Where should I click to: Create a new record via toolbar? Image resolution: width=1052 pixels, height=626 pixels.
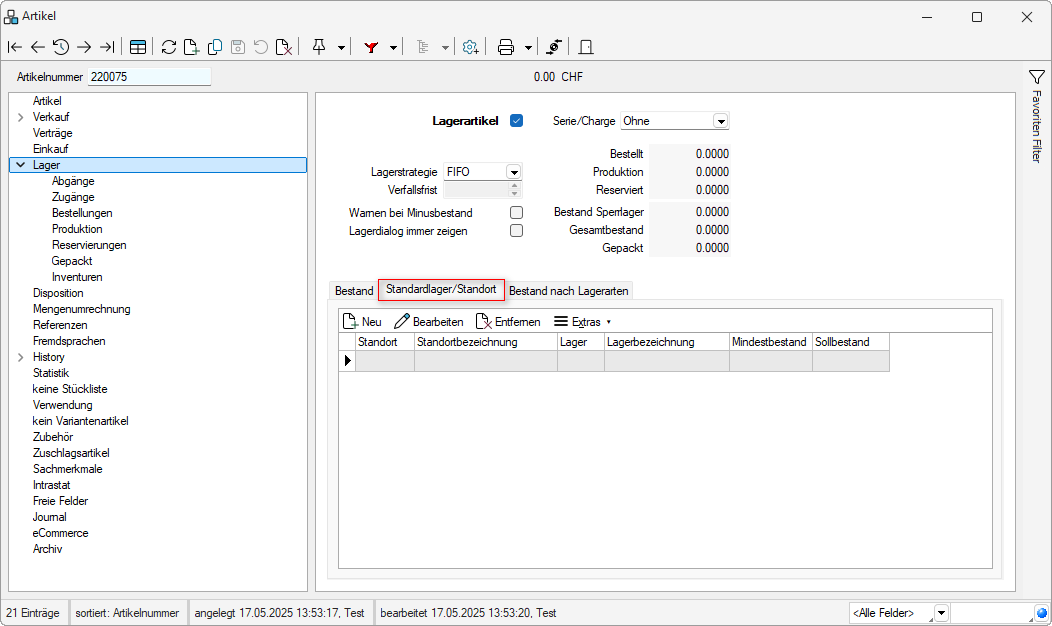point(191,47)
